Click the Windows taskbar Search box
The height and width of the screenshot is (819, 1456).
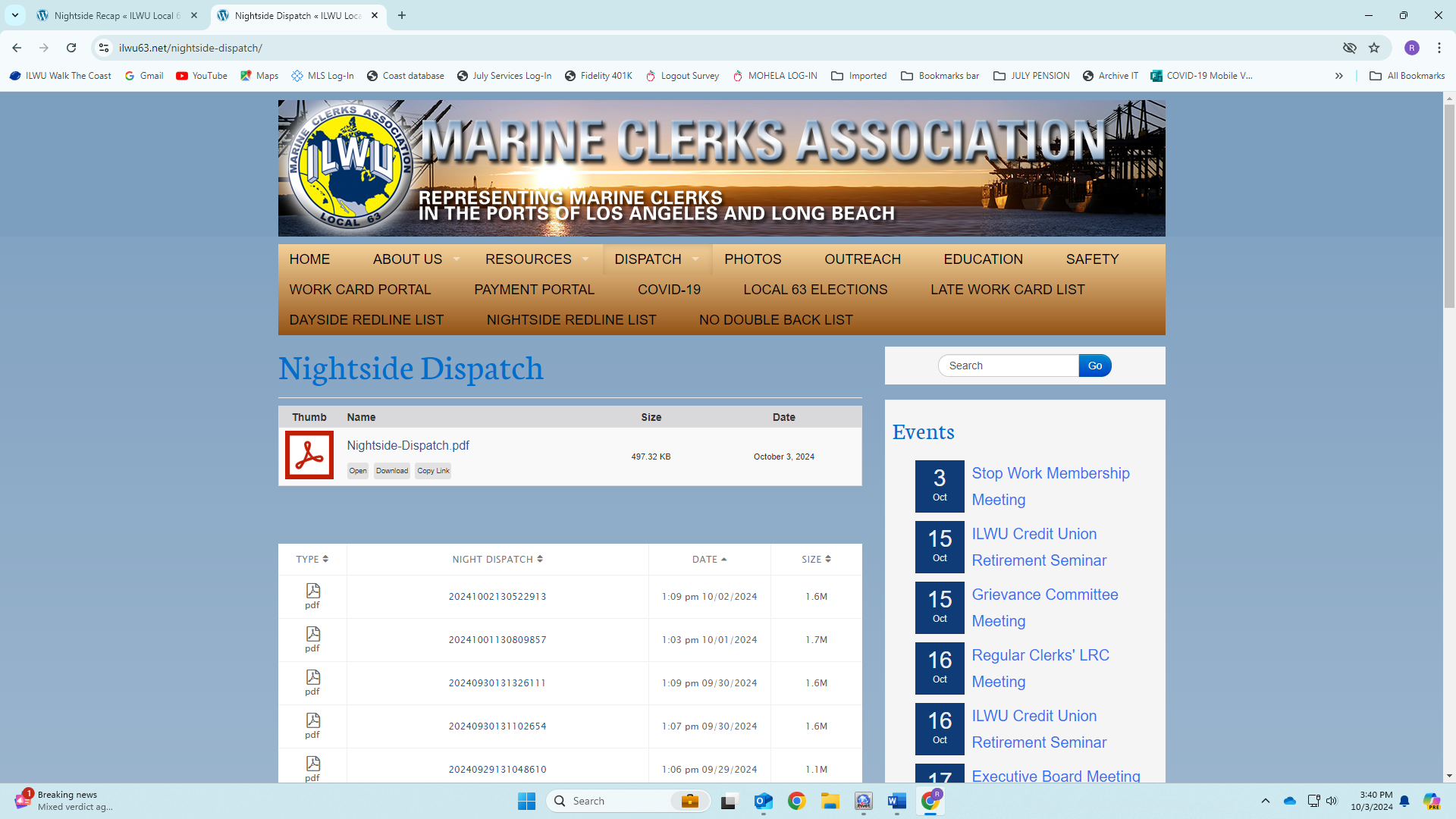(x=628, y=801)
